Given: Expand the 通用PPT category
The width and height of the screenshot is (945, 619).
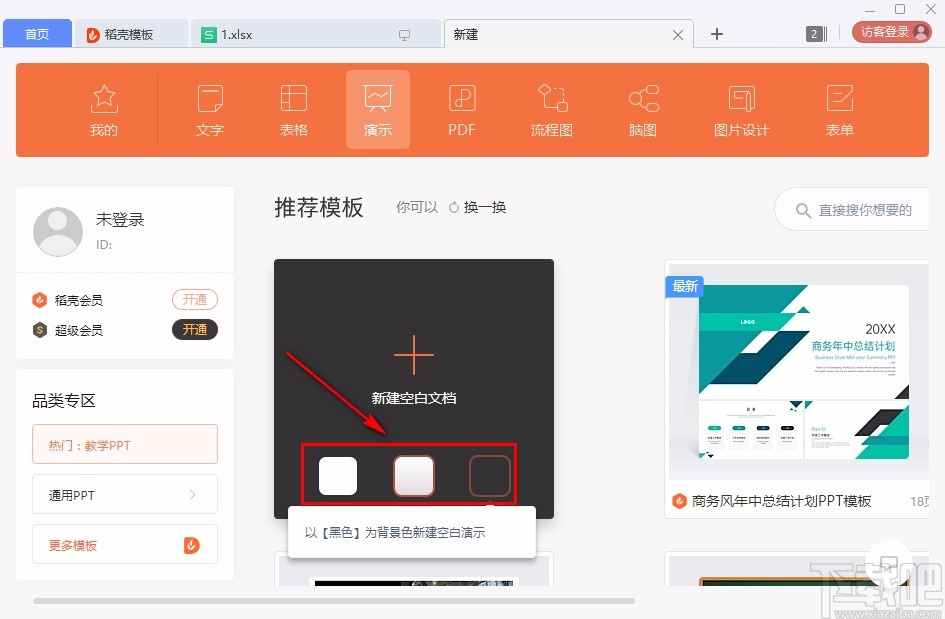Looking at the screenshot, I should click(124, 494).
